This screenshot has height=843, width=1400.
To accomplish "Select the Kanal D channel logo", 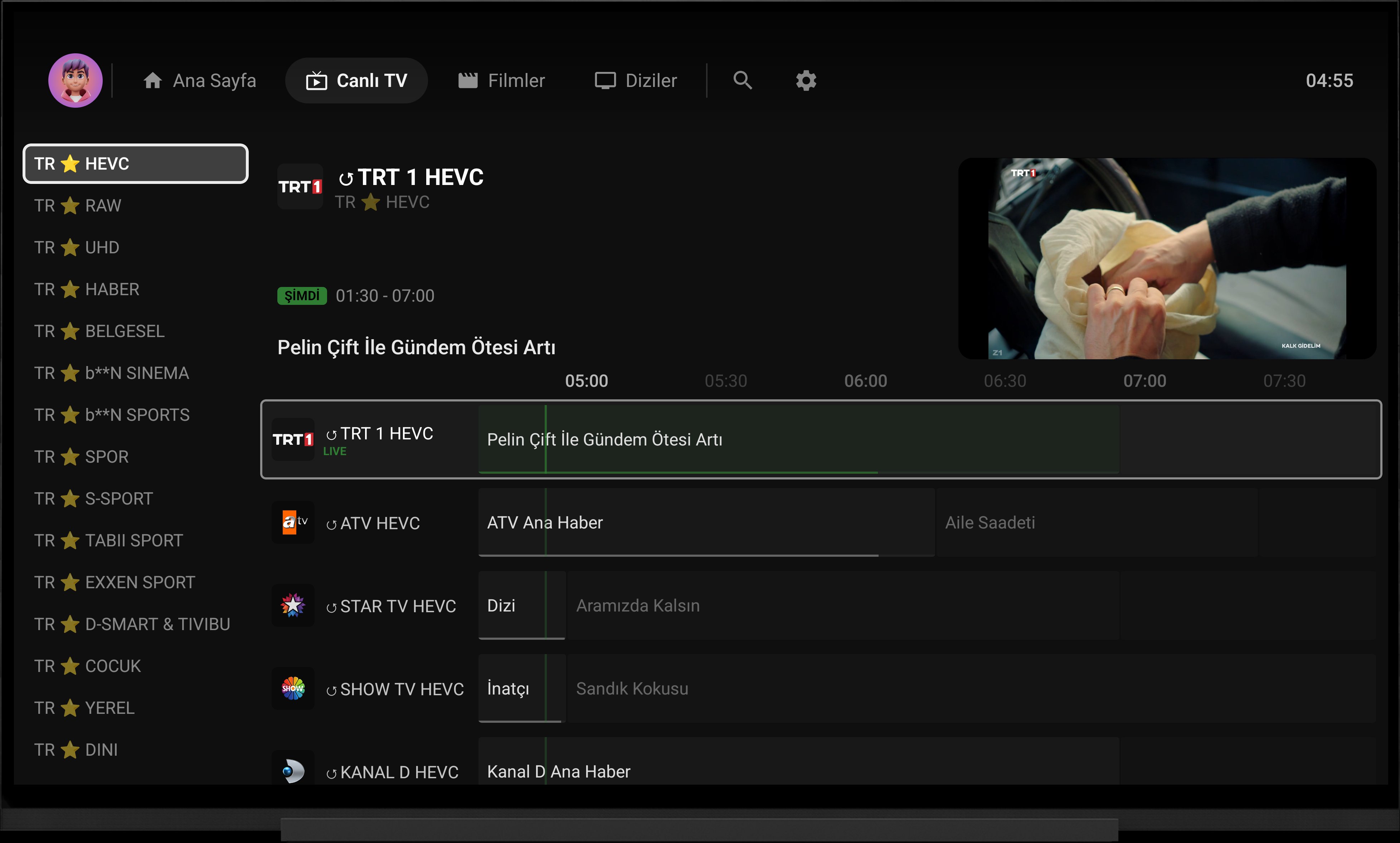I will point(293,771).
